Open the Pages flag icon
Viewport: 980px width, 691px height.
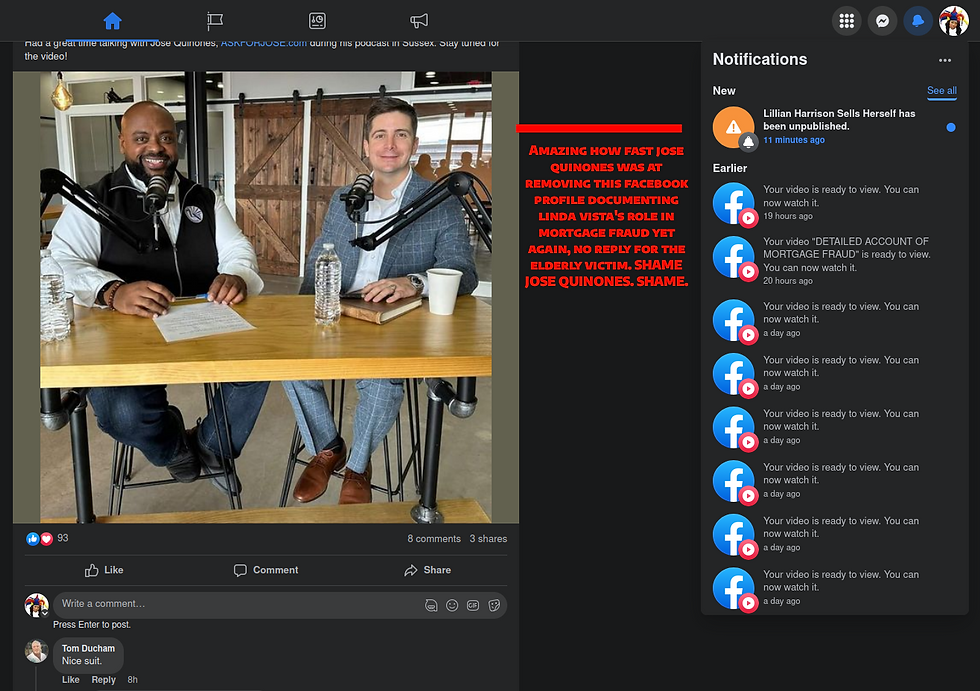215,21
